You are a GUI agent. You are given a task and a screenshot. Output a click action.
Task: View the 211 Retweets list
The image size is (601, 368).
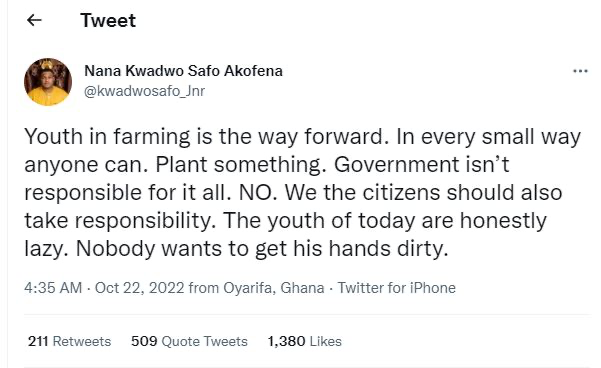pos(69,341)
